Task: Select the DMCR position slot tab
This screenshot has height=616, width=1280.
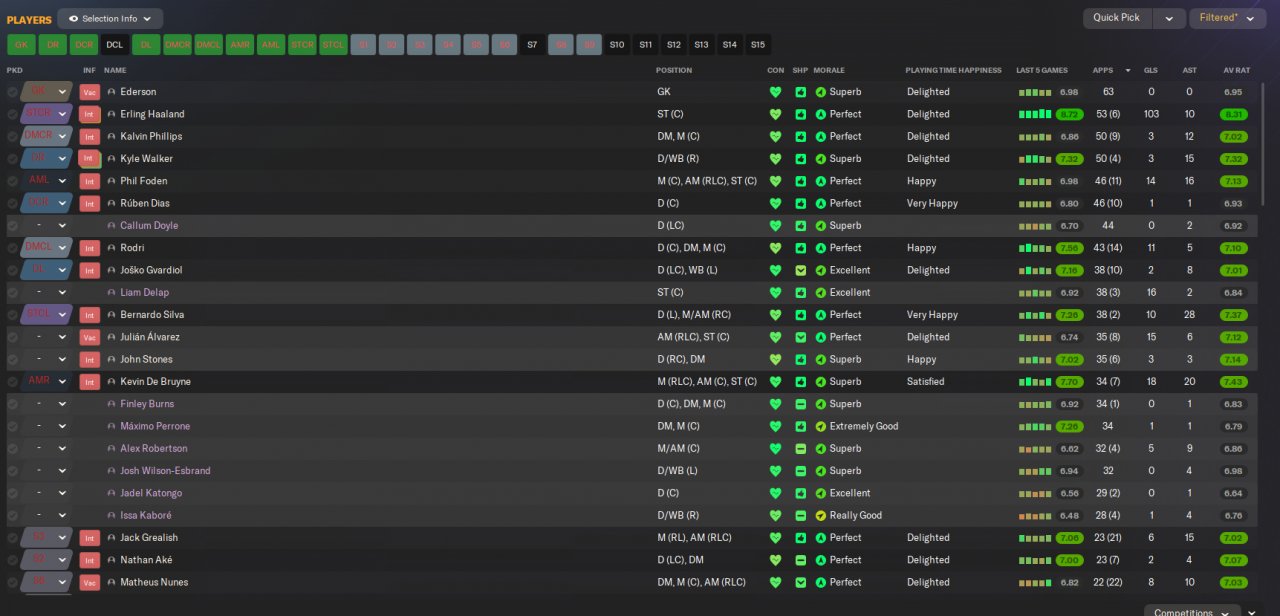Action: point(177,45)
